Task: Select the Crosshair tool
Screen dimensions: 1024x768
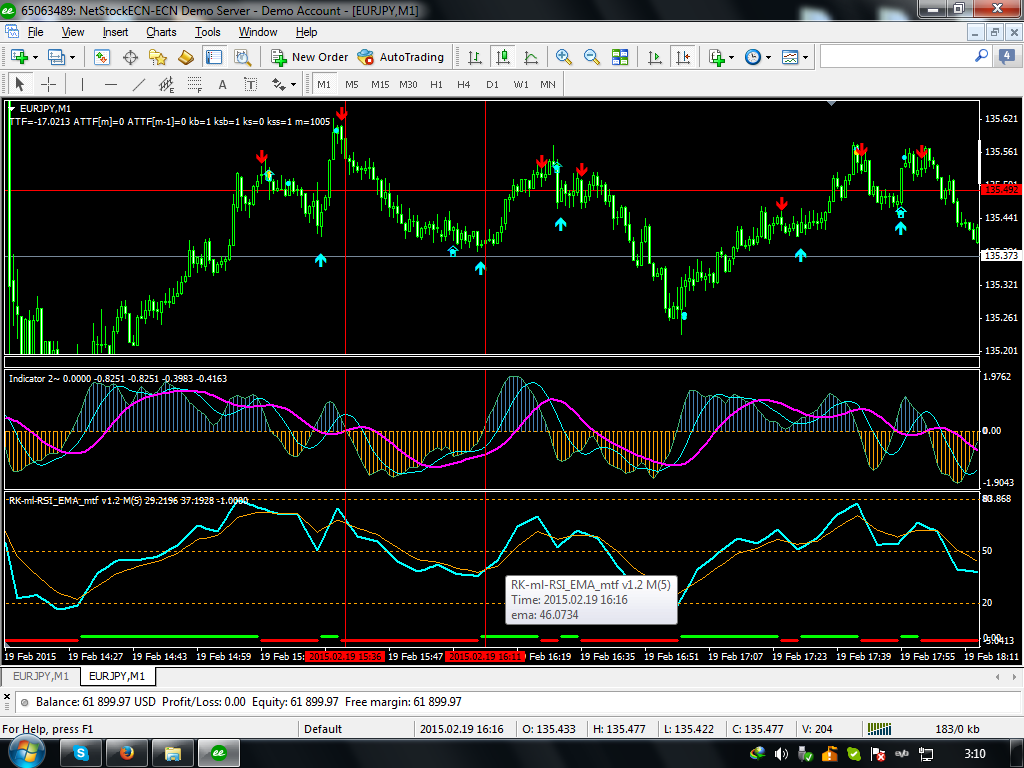Action: 47,84
